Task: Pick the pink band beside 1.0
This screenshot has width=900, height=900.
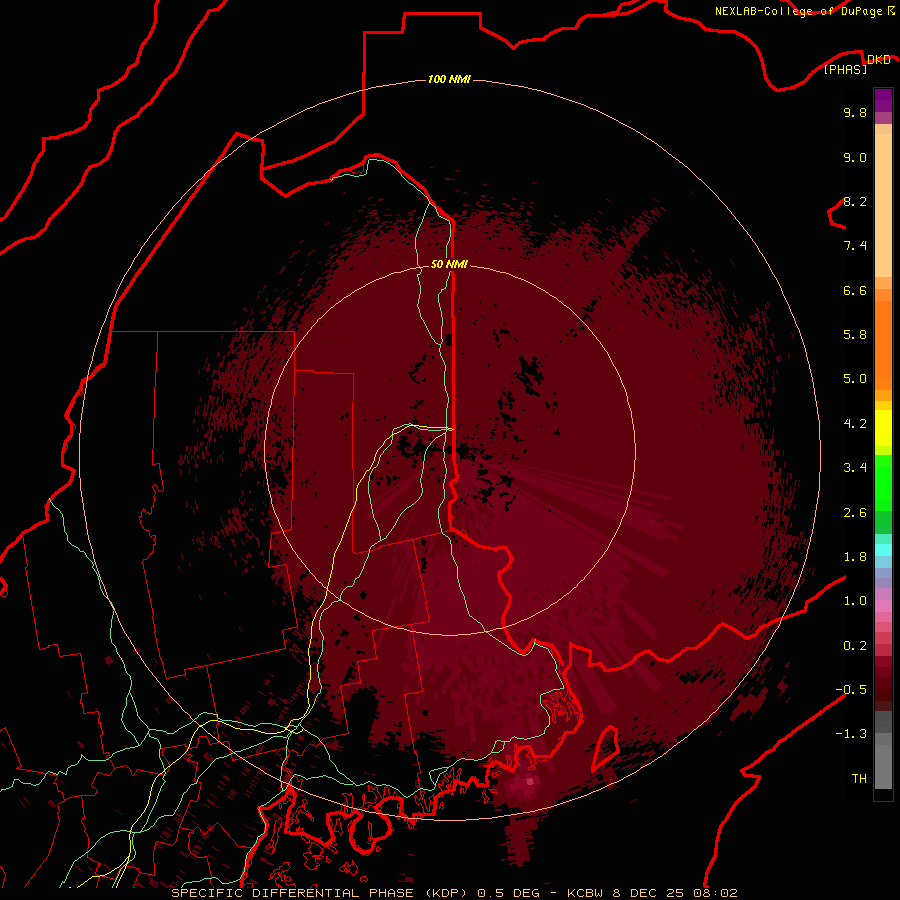Action: coord(883,606)
